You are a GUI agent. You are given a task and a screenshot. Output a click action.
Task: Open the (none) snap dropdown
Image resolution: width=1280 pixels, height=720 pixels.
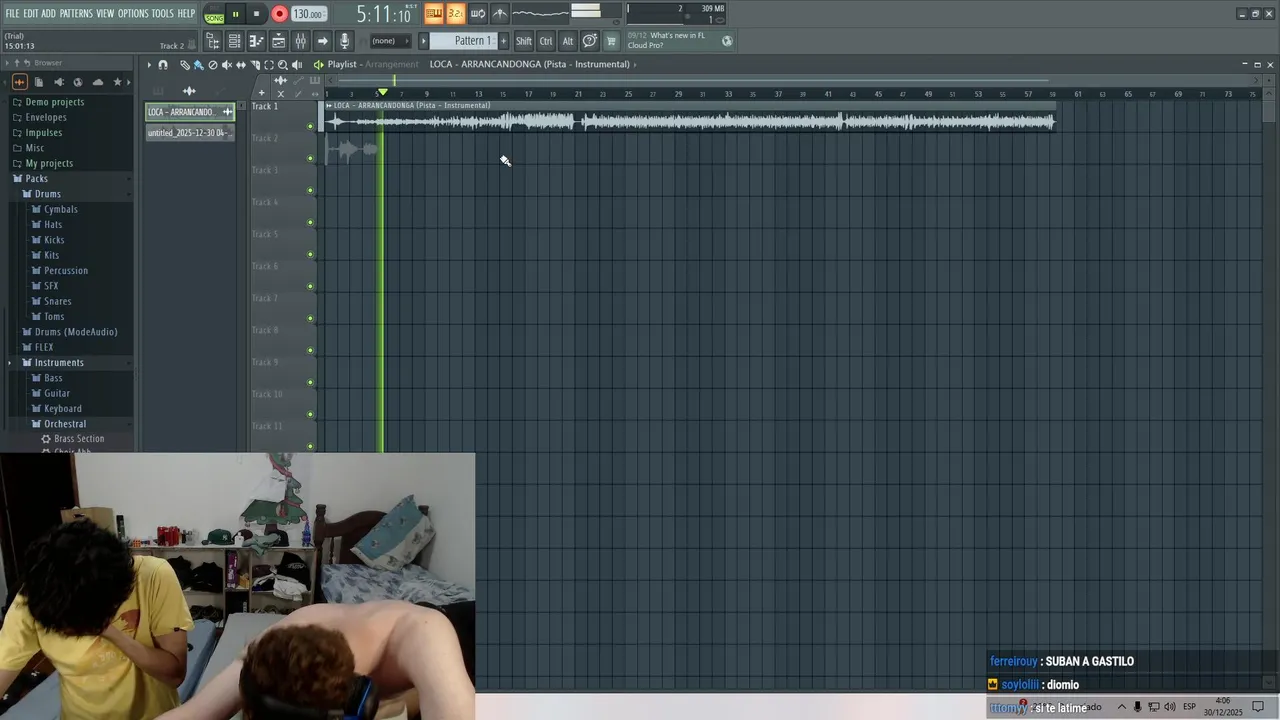click(x=391, y=41)
